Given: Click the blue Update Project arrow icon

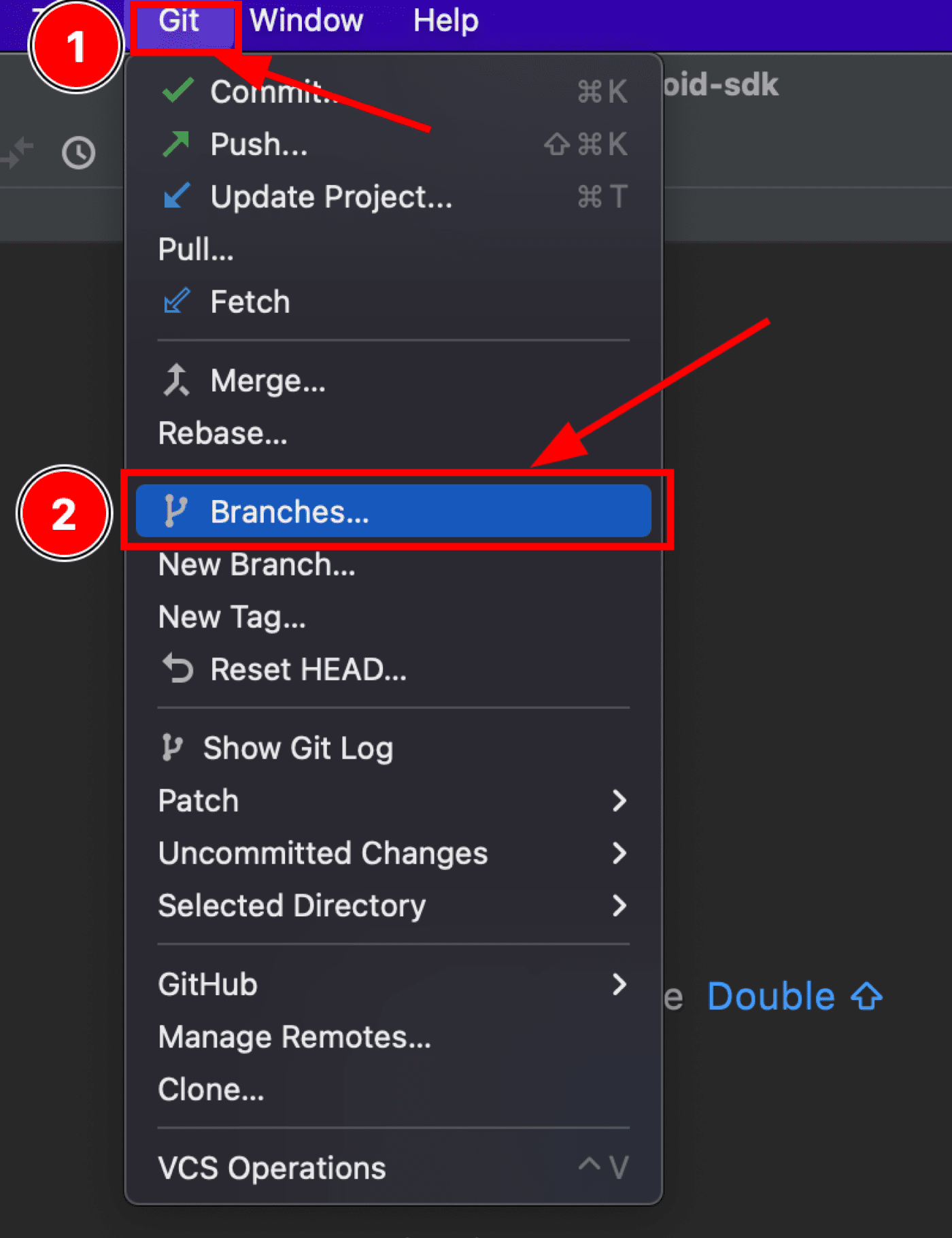Looking at the screenshot, I should [177, 196].
